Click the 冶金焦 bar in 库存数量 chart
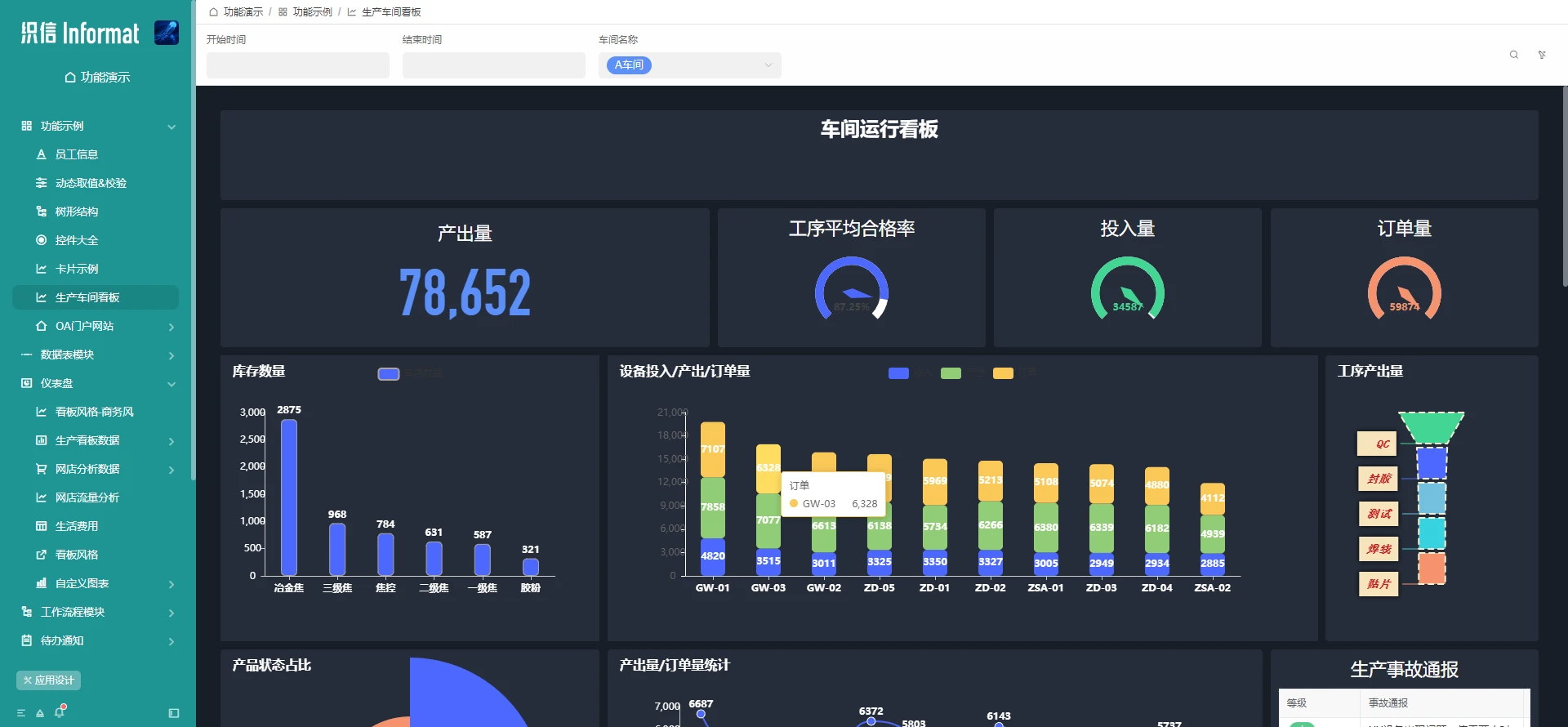1568x727 pixels. coord(289,497)
